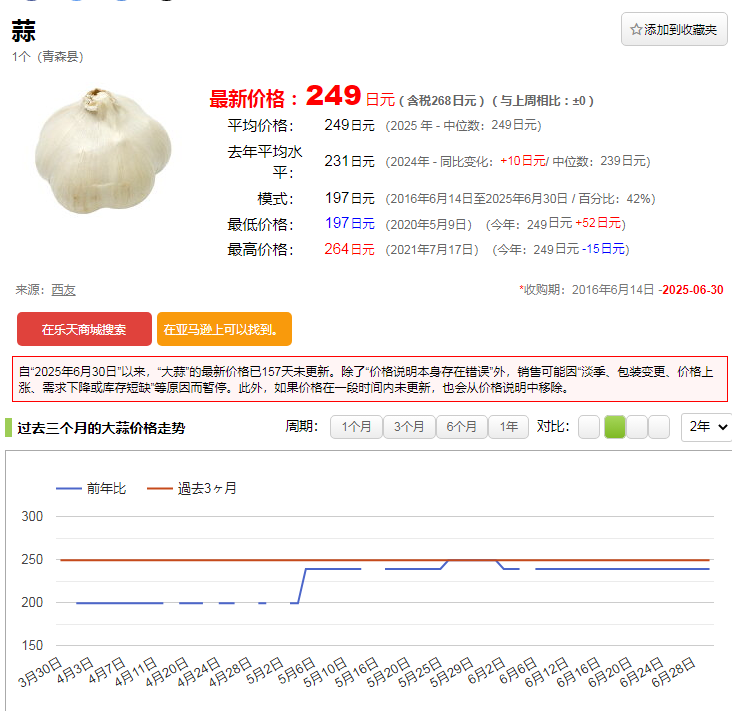Click the 蒜 product title
Viewport: 732px width, 711px height.
coord(23,31)
